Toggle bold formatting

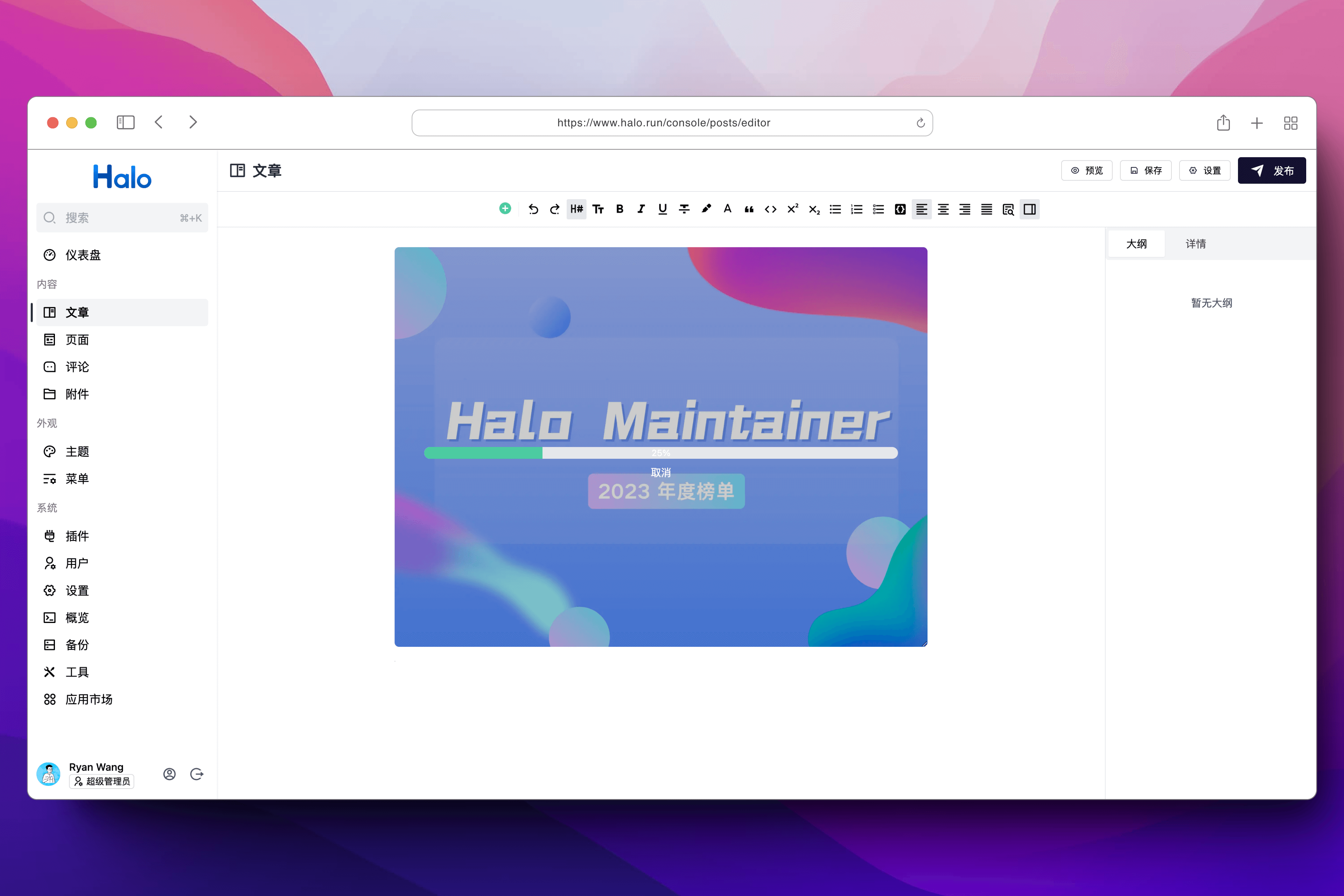click(x=619, y=209)
